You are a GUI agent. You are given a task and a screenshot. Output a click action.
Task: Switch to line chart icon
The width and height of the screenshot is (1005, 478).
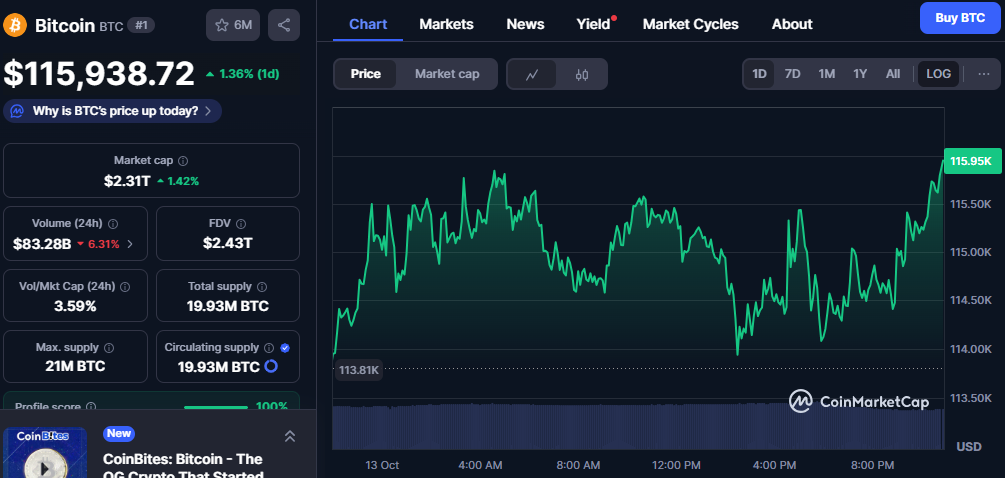[532, 74]
